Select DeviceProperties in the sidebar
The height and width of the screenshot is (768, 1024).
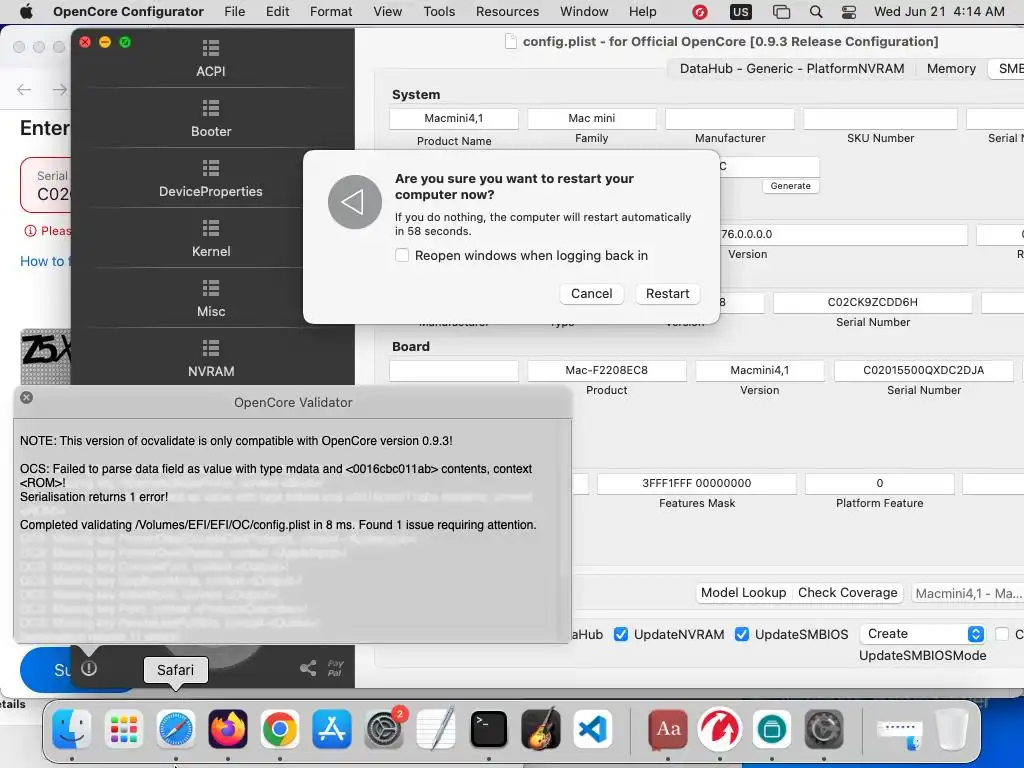coord(210,178)
